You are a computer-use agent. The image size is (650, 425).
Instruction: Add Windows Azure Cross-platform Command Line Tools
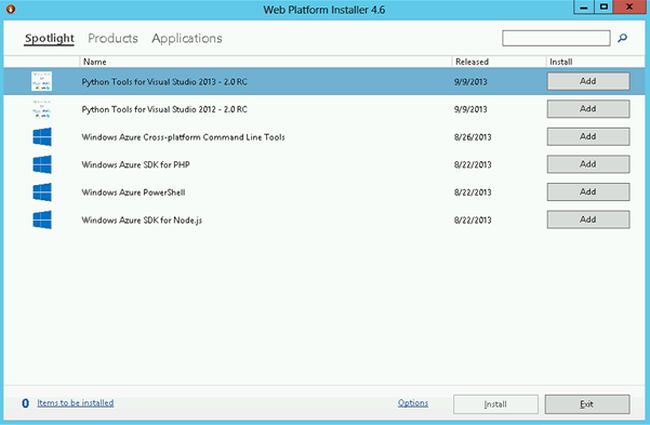pos(588,136)
